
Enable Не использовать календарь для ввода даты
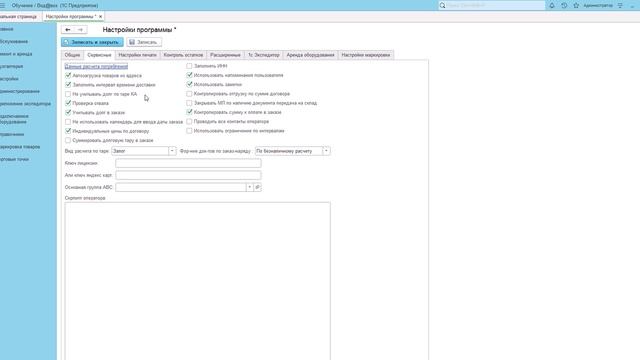[68, 122]
